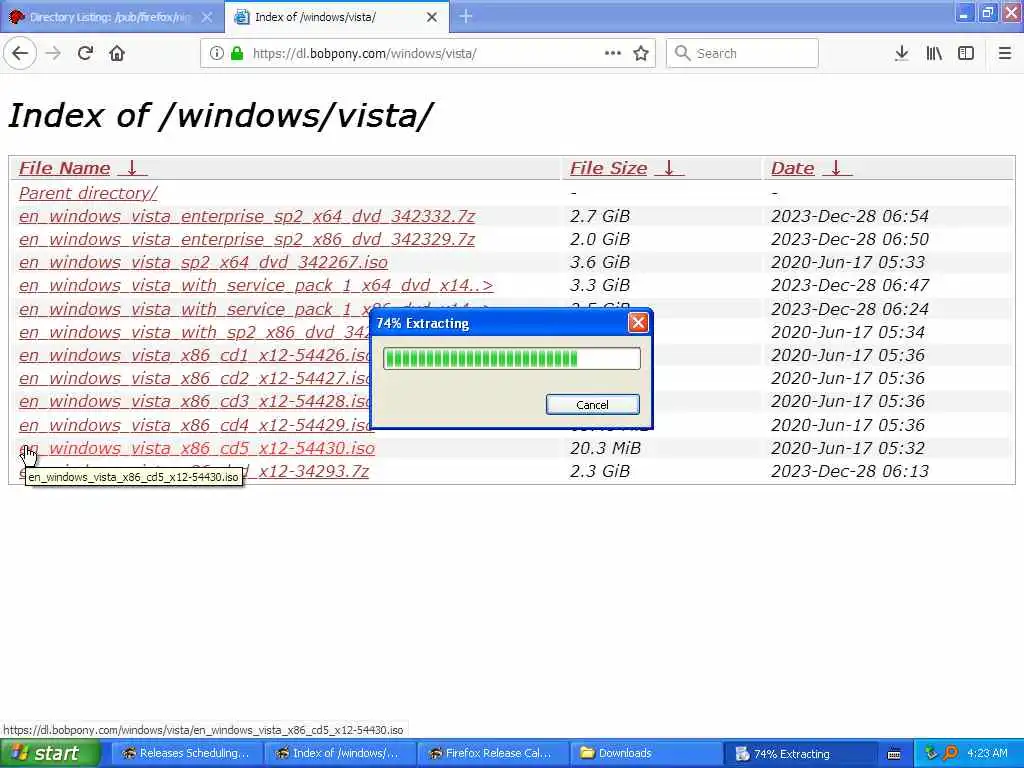
Task: Open the Firefox hamburger menu
Action: (x=1004, y=53)
